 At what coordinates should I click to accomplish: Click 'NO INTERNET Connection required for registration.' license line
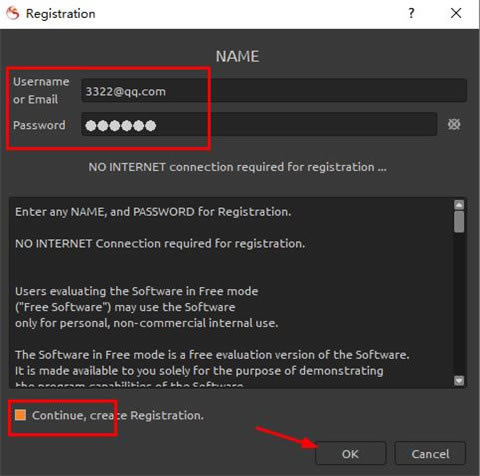point(160,243)
